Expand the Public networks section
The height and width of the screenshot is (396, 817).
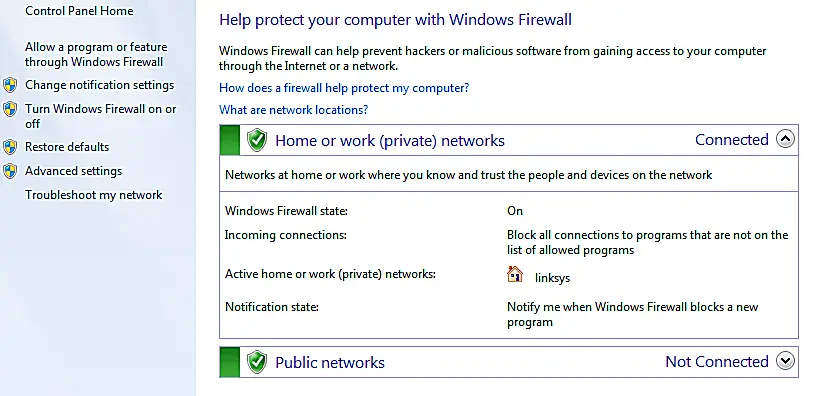pyautogui.click(x=785, y=361)
